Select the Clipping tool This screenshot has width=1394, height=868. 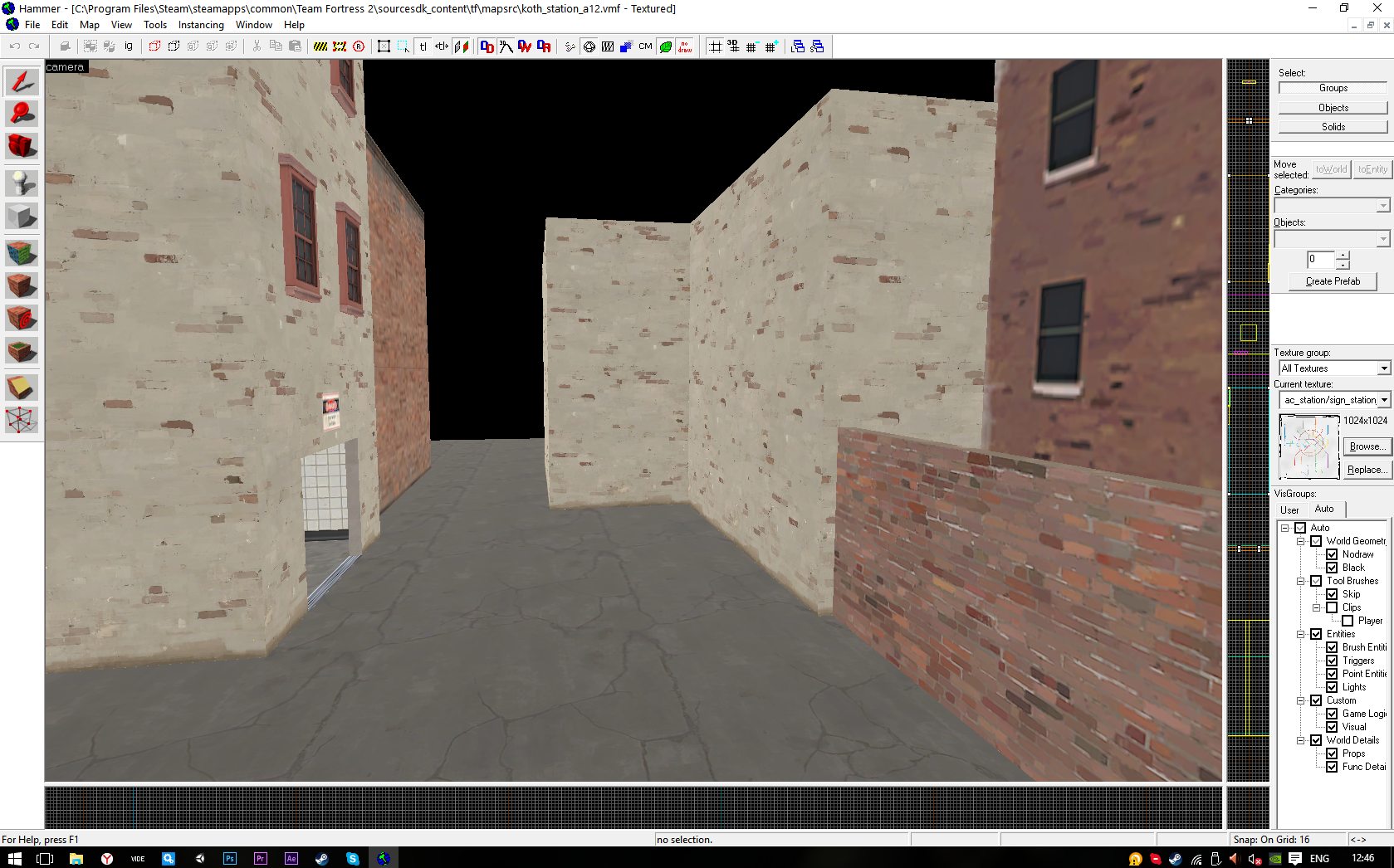pos(22,387)
